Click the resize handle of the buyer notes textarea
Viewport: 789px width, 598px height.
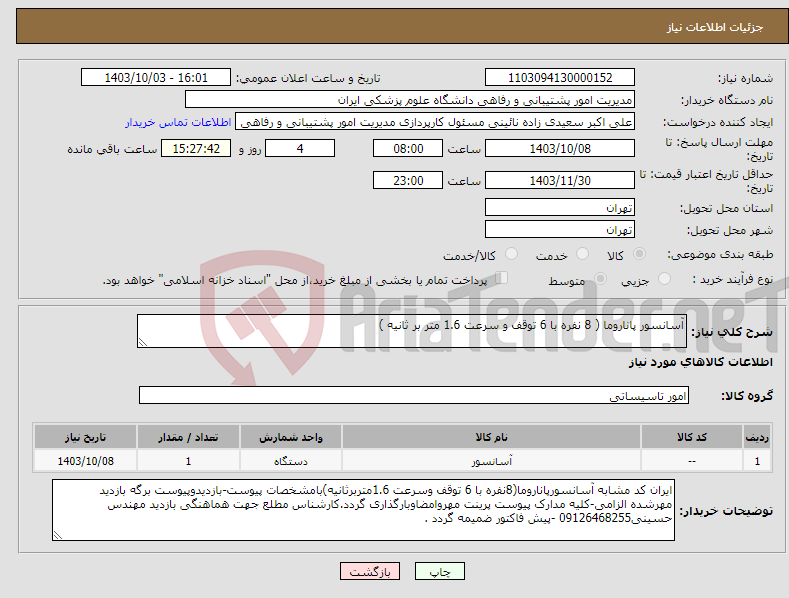(x=58, y=536)
